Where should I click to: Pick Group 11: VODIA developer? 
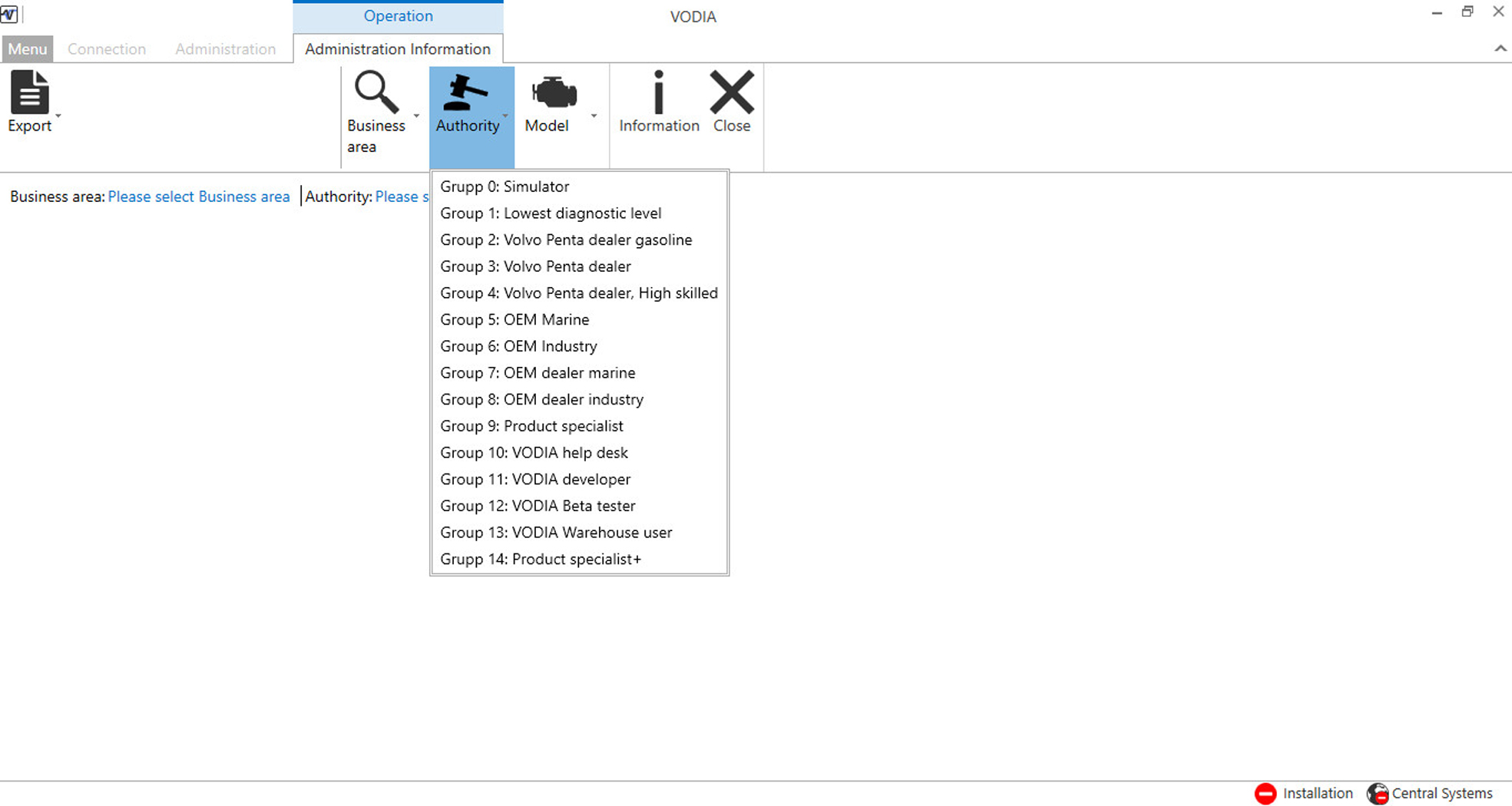[x=535, y=479]
